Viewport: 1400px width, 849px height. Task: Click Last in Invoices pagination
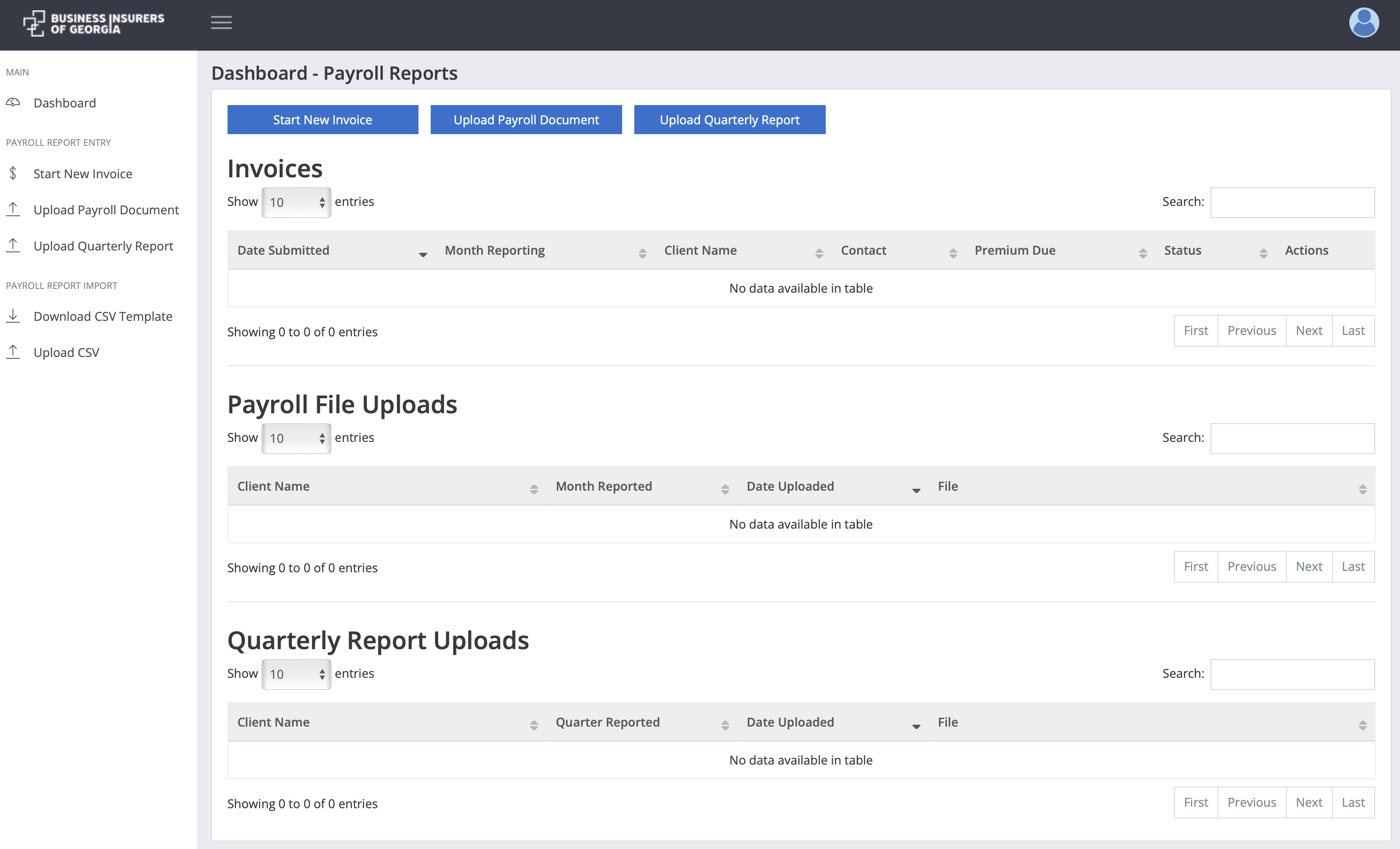coord(1354,331)
